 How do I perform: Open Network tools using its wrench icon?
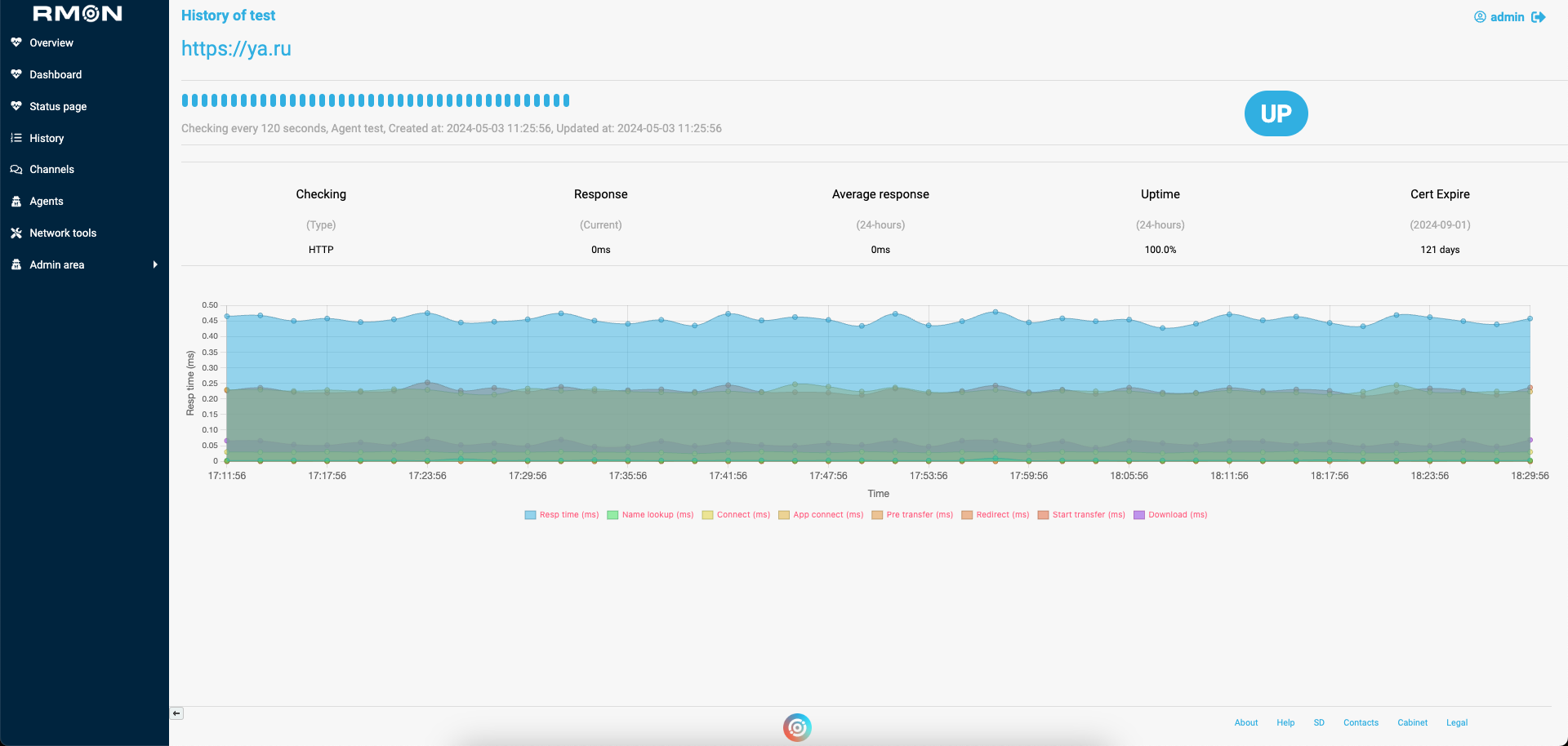pyautogui.click(x=17, y=233)
